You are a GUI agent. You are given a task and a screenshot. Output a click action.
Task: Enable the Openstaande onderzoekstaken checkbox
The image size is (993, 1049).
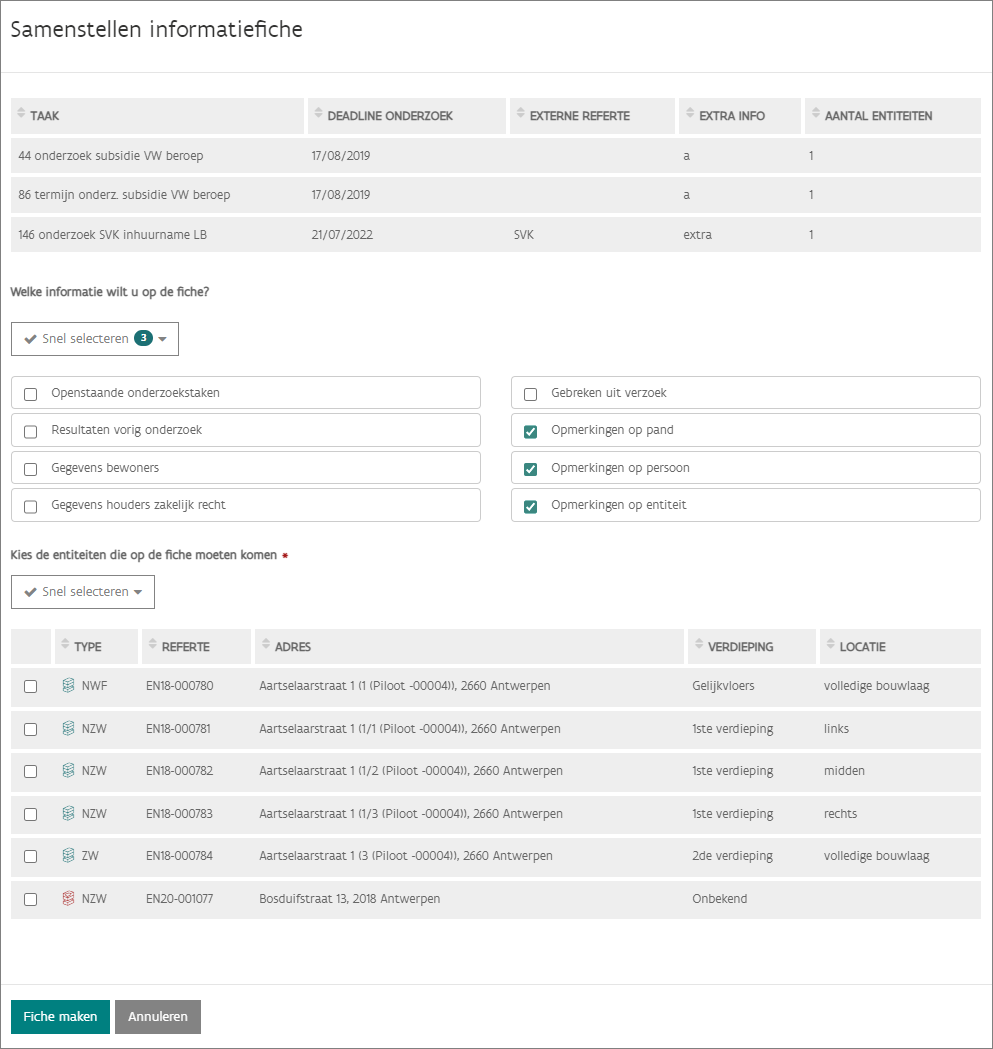31,394
